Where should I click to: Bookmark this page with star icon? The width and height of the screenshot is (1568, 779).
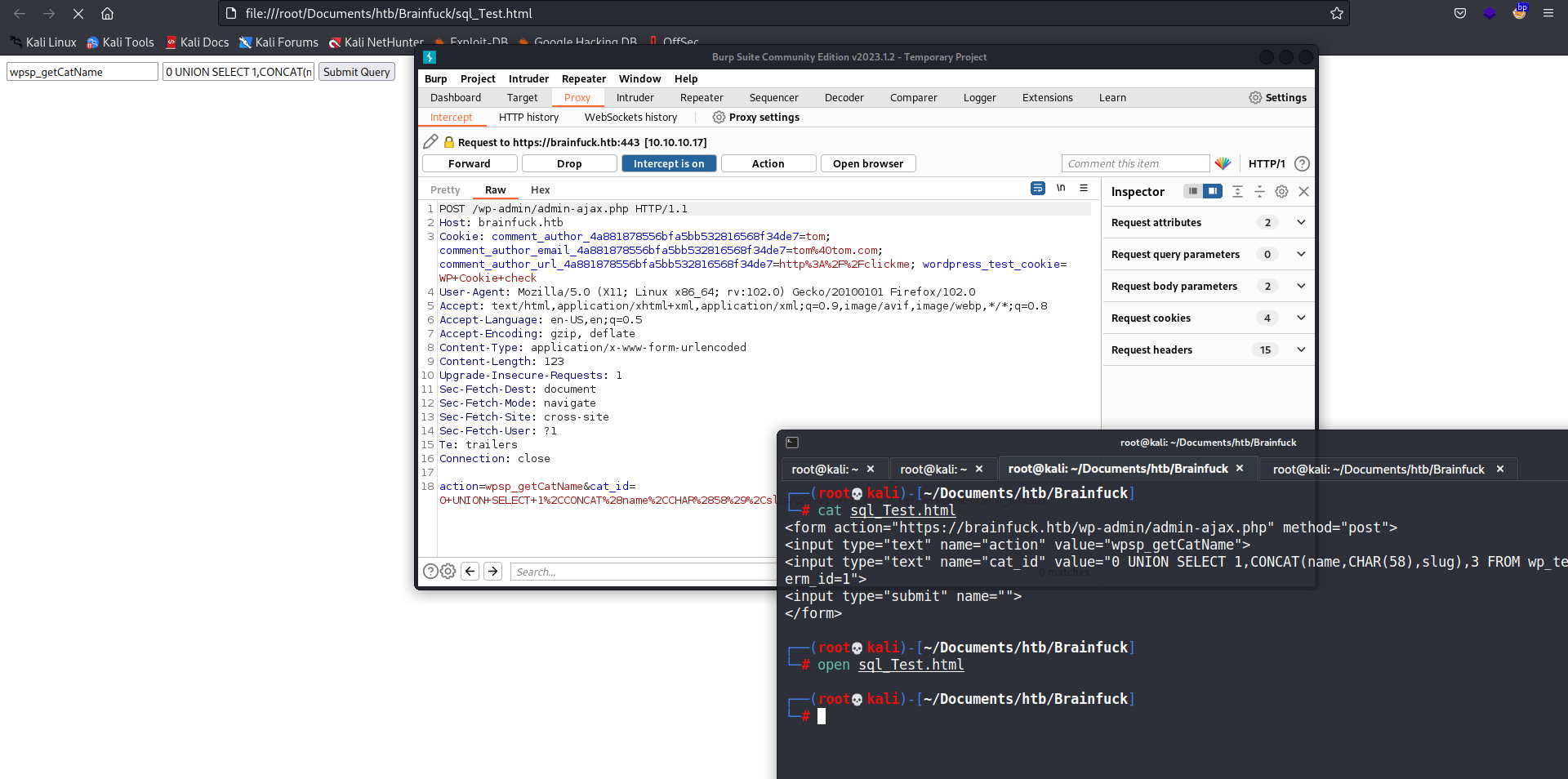point(1336,13)
